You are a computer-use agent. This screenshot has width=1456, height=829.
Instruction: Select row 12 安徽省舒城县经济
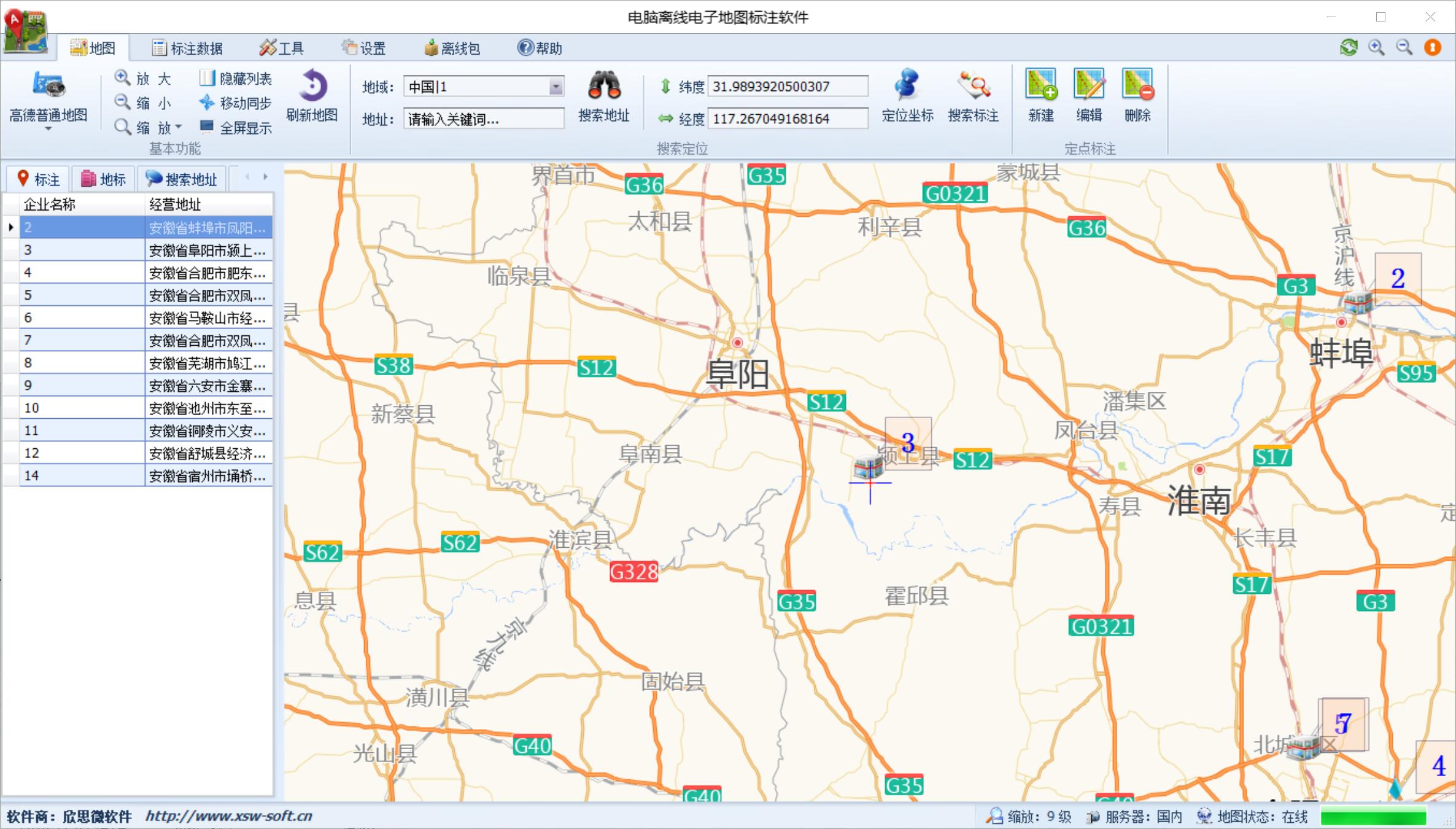tap(146, 453)
